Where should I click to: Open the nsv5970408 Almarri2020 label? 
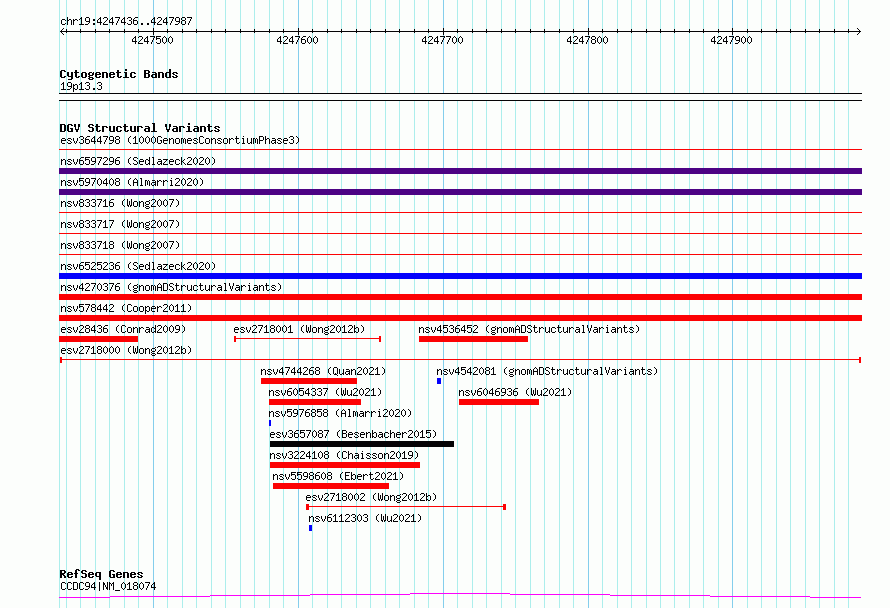coord(132,182)
